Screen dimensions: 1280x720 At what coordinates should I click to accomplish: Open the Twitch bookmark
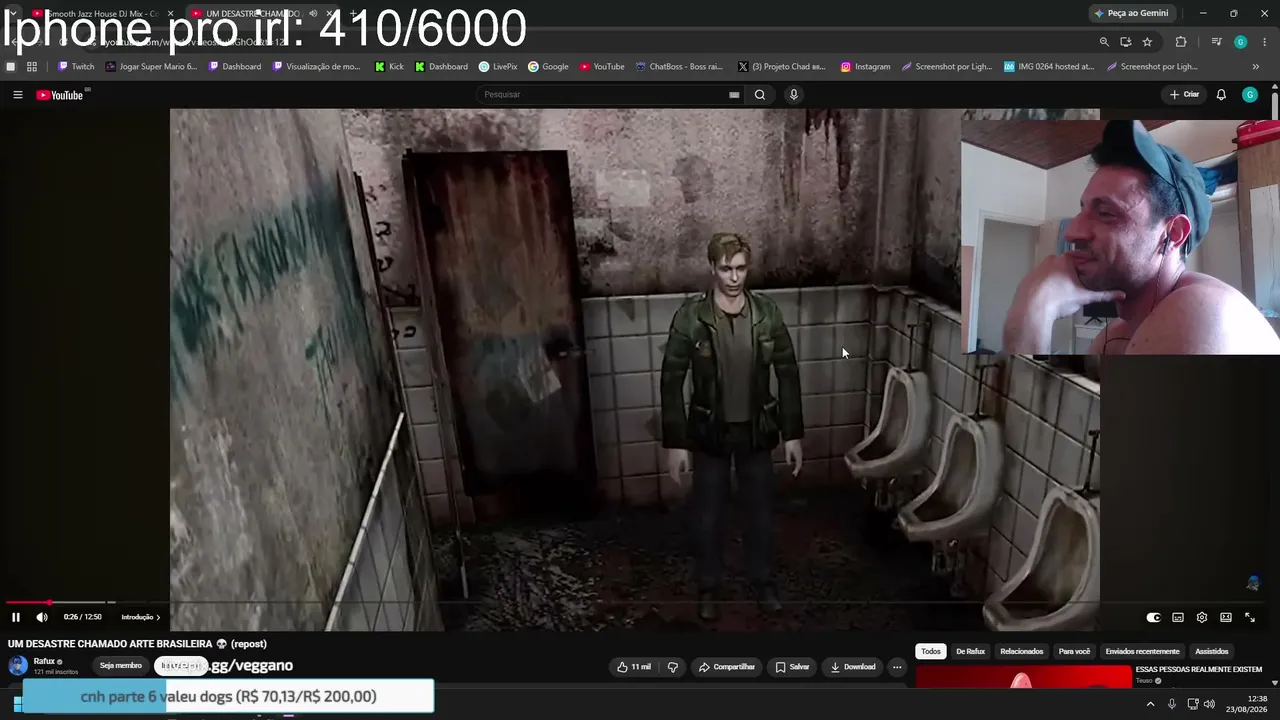click(x=76, y=67)
